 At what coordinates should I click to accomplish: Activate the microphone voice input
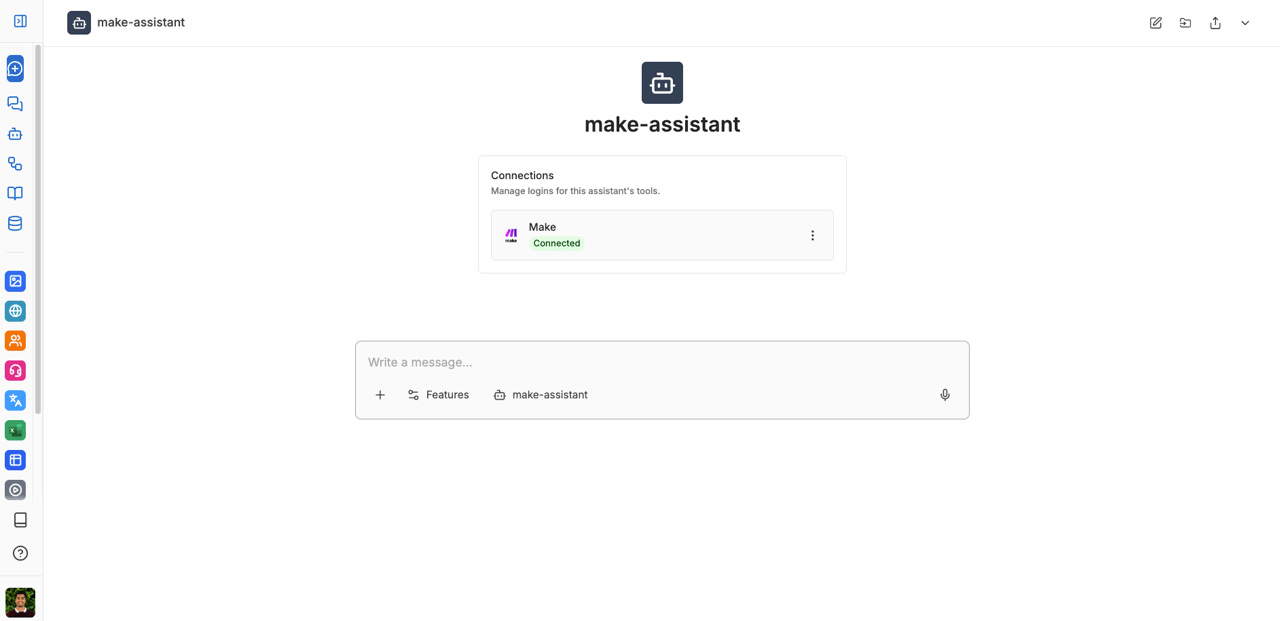click(x=945, y=395)
